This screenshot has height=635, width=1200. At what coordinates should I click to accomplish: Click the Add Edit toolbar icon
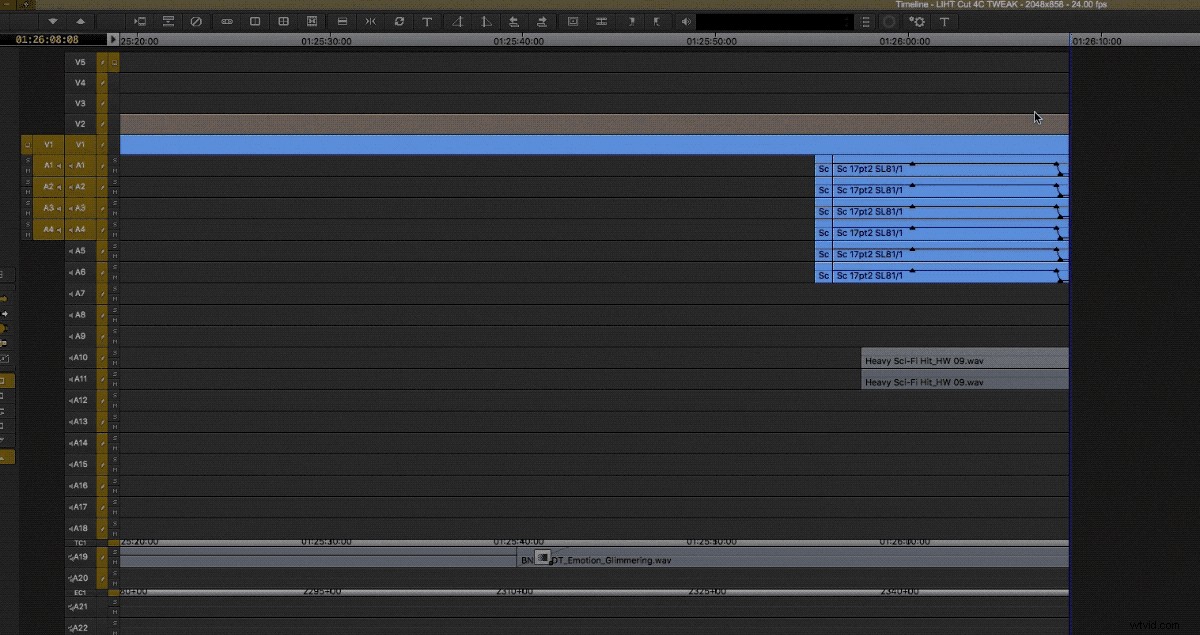341,21
